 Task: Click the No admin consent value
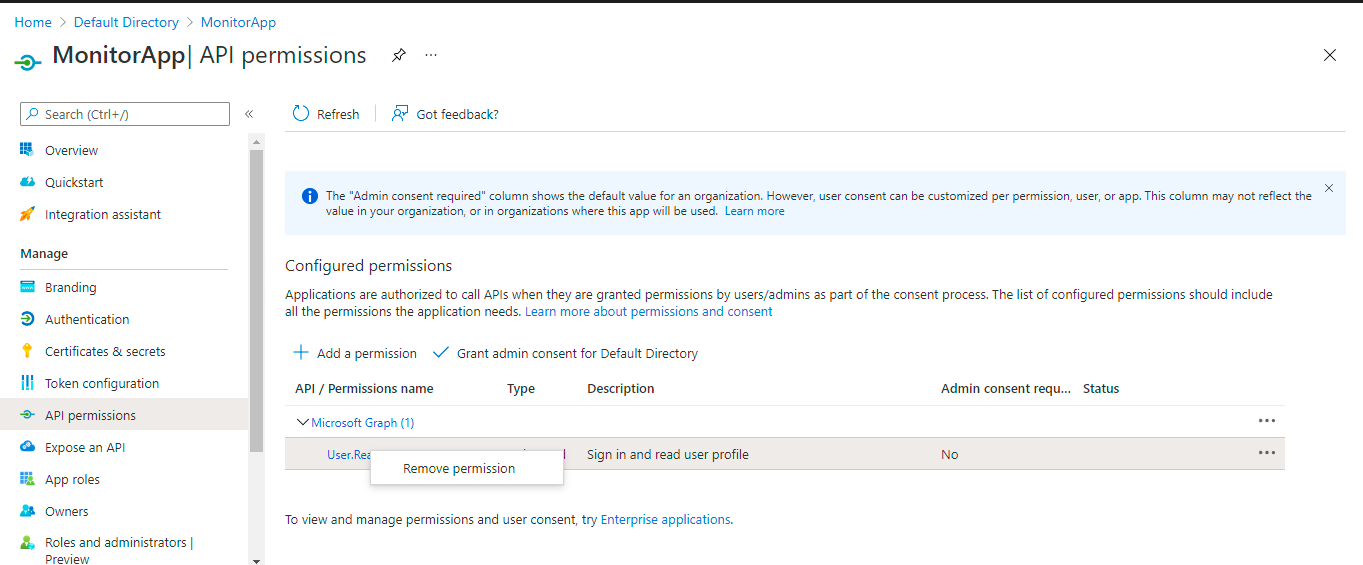point(949,454)
